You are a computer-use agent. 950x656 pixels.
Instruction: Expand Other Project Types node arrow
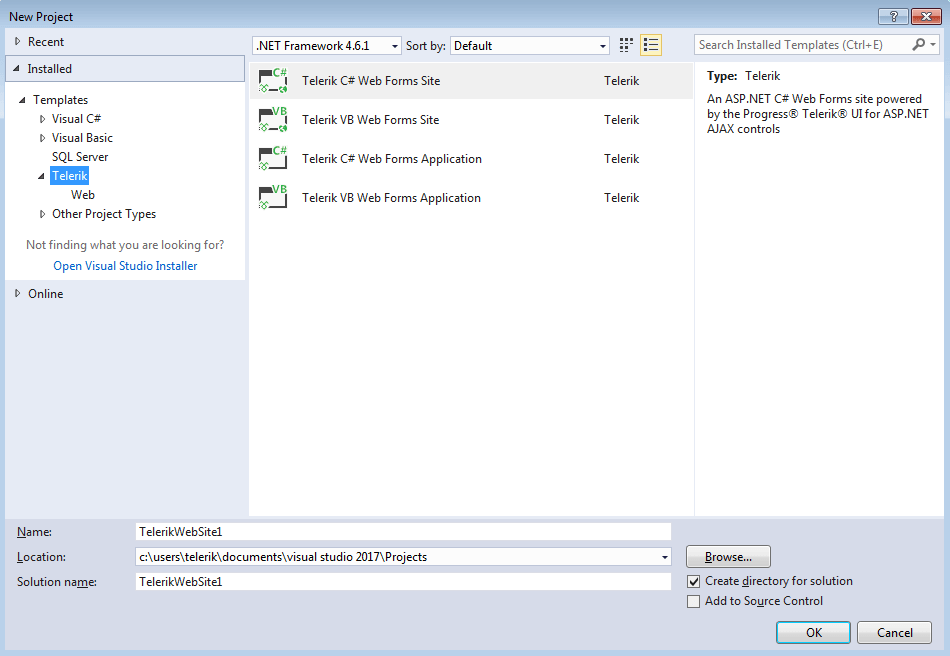42,214
